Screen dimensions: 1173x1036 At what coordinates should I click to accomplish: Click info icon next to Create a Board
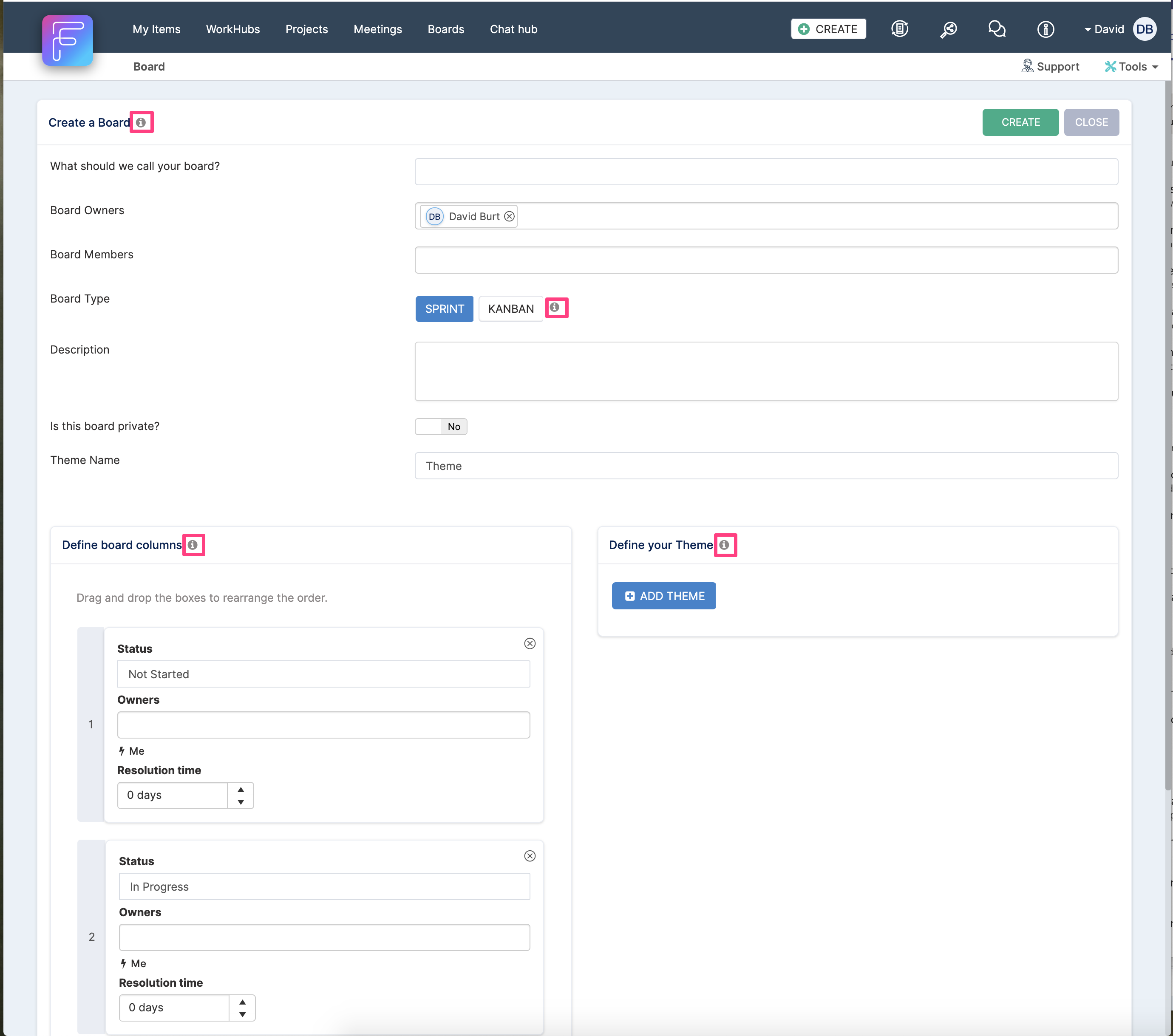pos(141,122)
